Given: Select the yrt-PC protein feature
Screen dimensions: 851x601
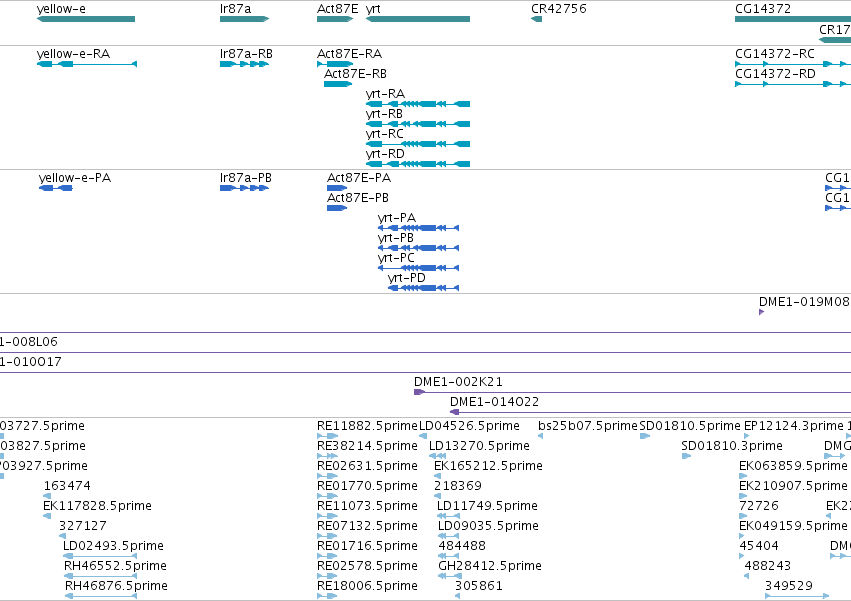Looking at the screenshot, I should [418, 268].
